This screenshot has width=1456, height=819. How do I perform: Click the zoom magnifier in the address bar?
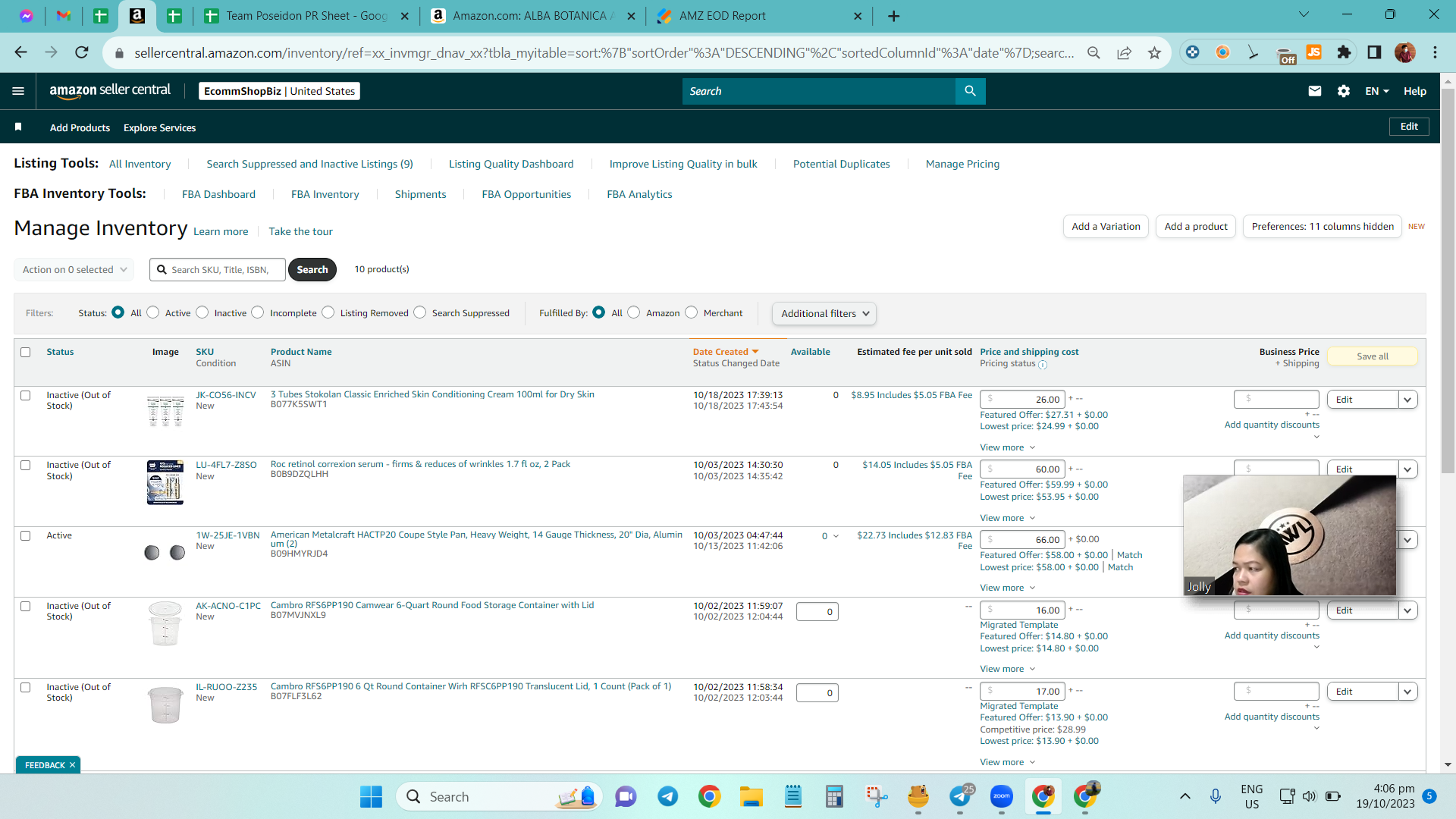[1094, 52]
